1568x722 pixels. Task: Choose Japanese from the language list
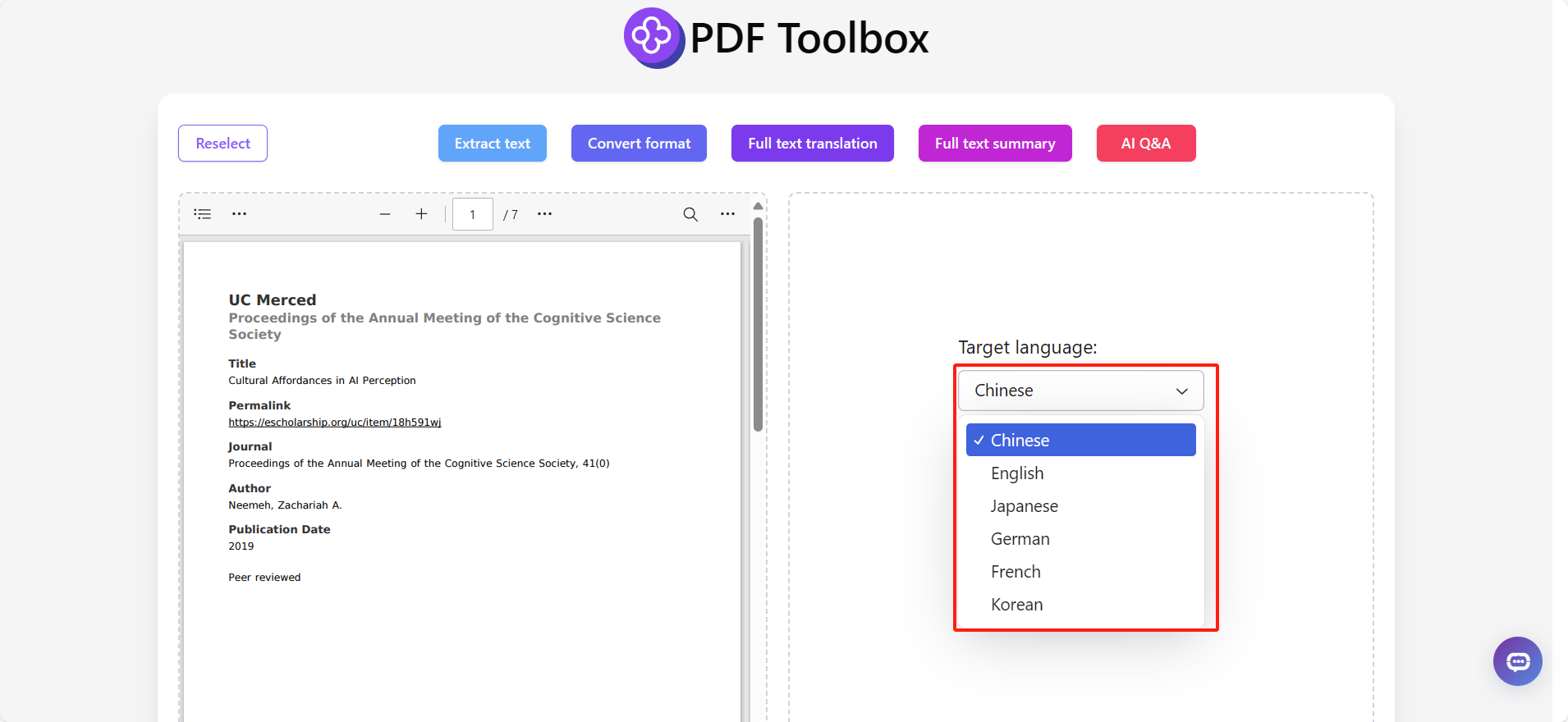(1080, 506)
